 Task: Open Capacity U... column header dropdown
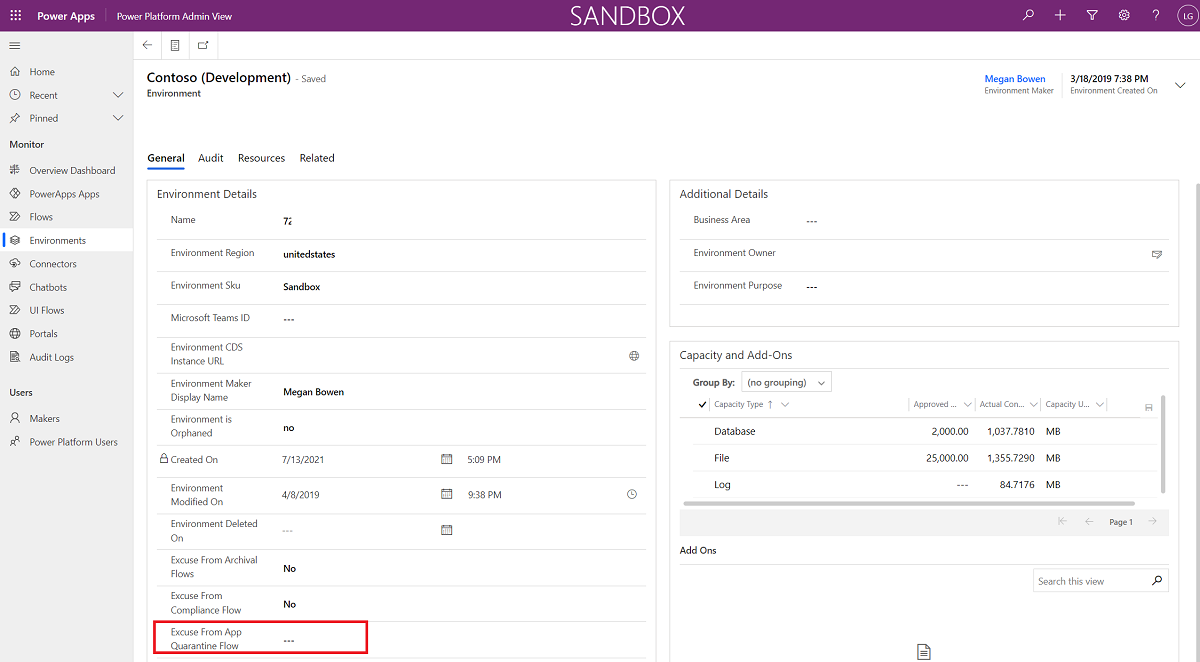click(1100, 405)
